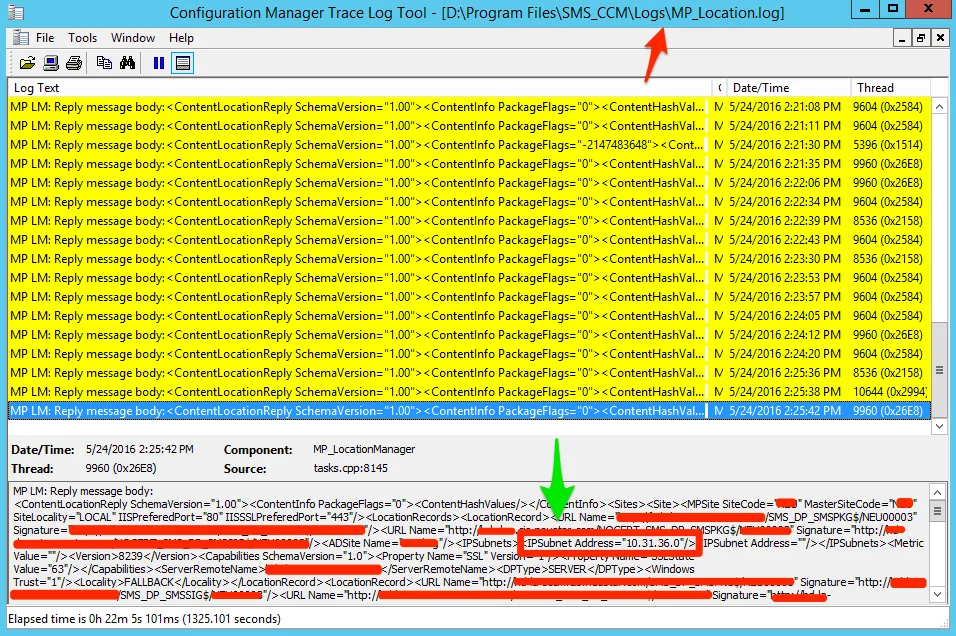Screen dimensions: 956x636
Task: Click the IPSubnet Address="10.31.36.0" text
Action: [610, 543]
